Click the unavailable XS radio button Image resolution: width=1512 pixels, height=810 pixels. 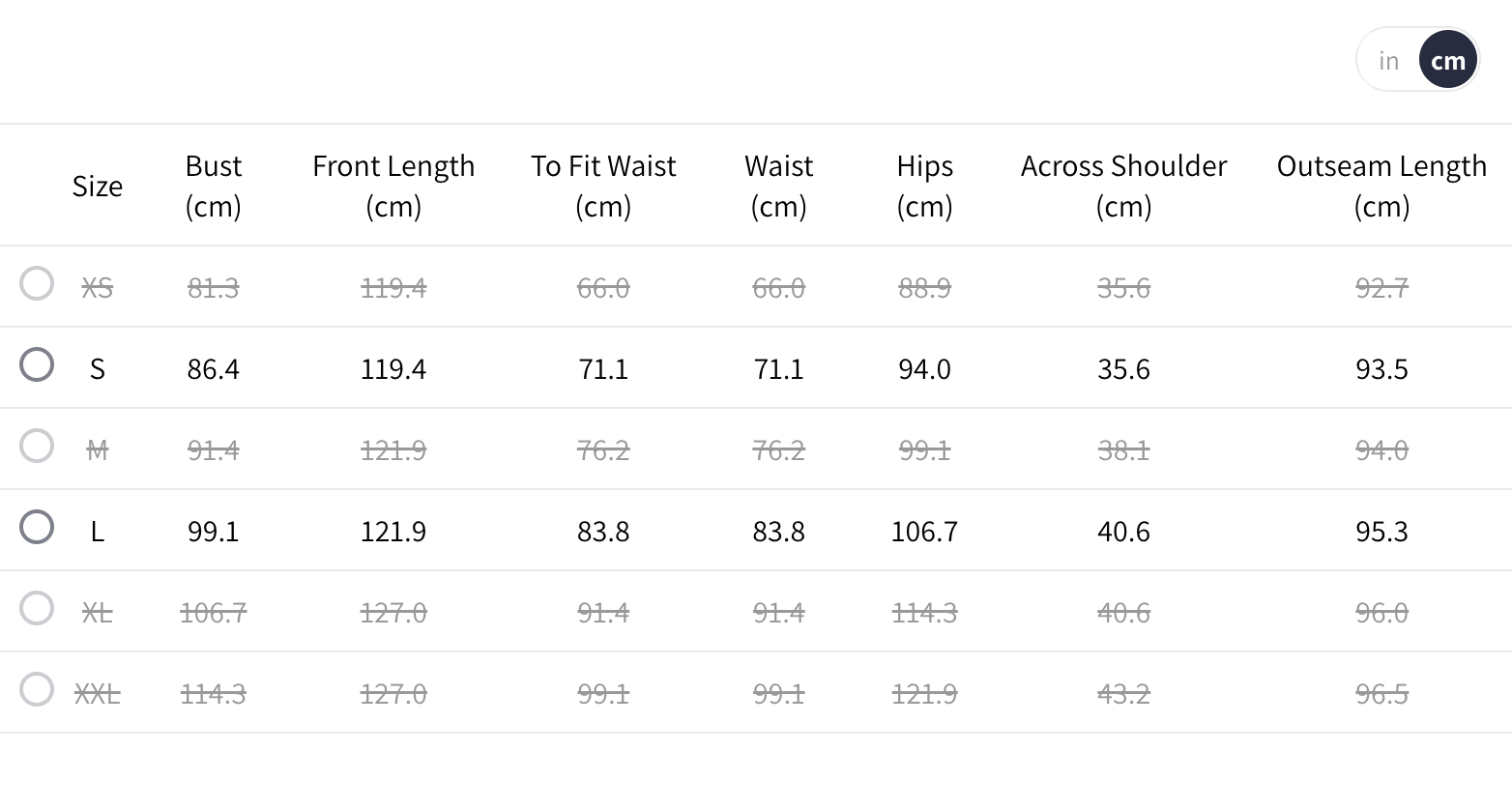(37, 283)
